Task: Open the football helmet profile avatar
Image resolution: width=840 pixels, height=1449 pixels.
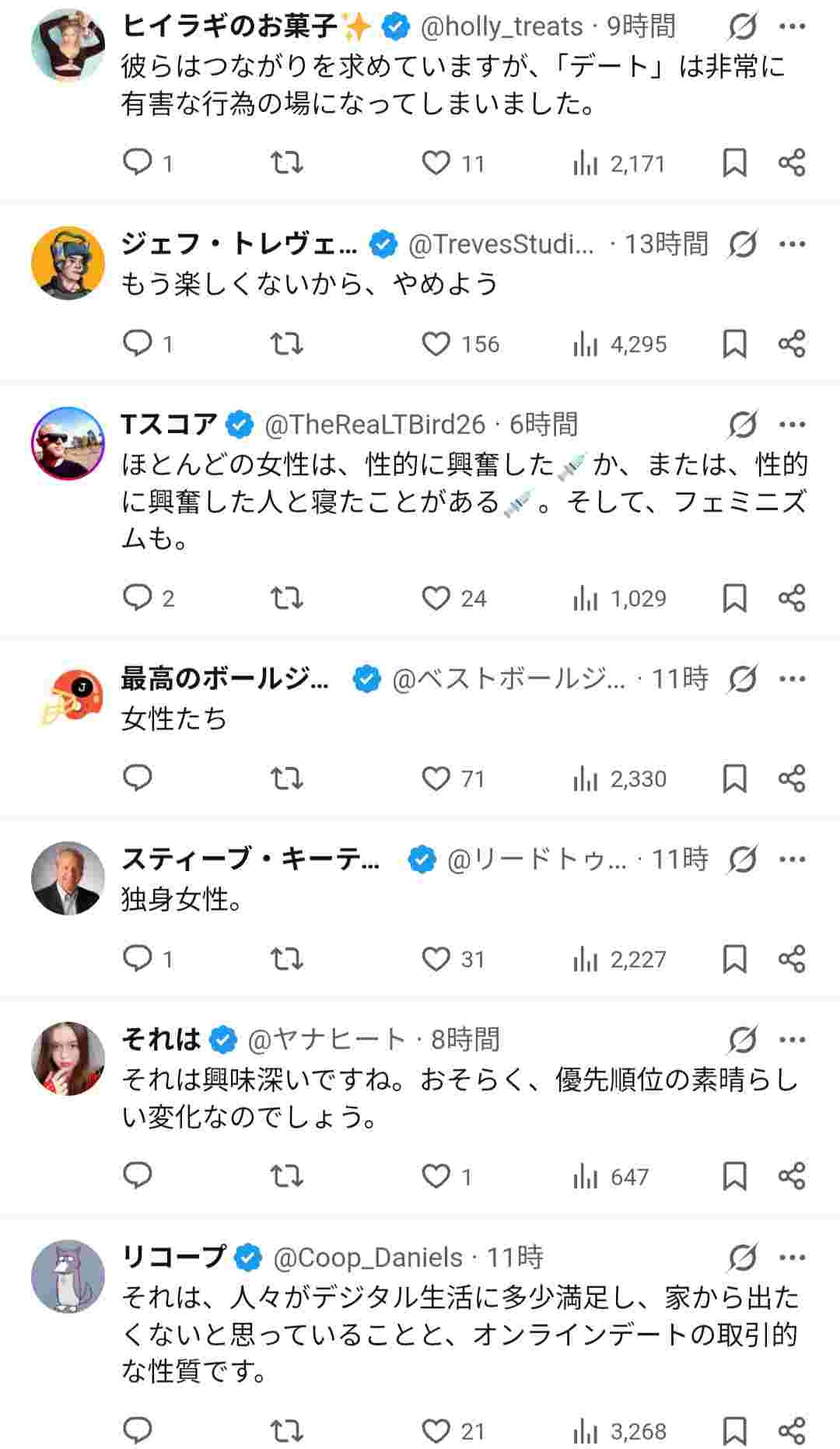Action: click(x=68, y=698)
